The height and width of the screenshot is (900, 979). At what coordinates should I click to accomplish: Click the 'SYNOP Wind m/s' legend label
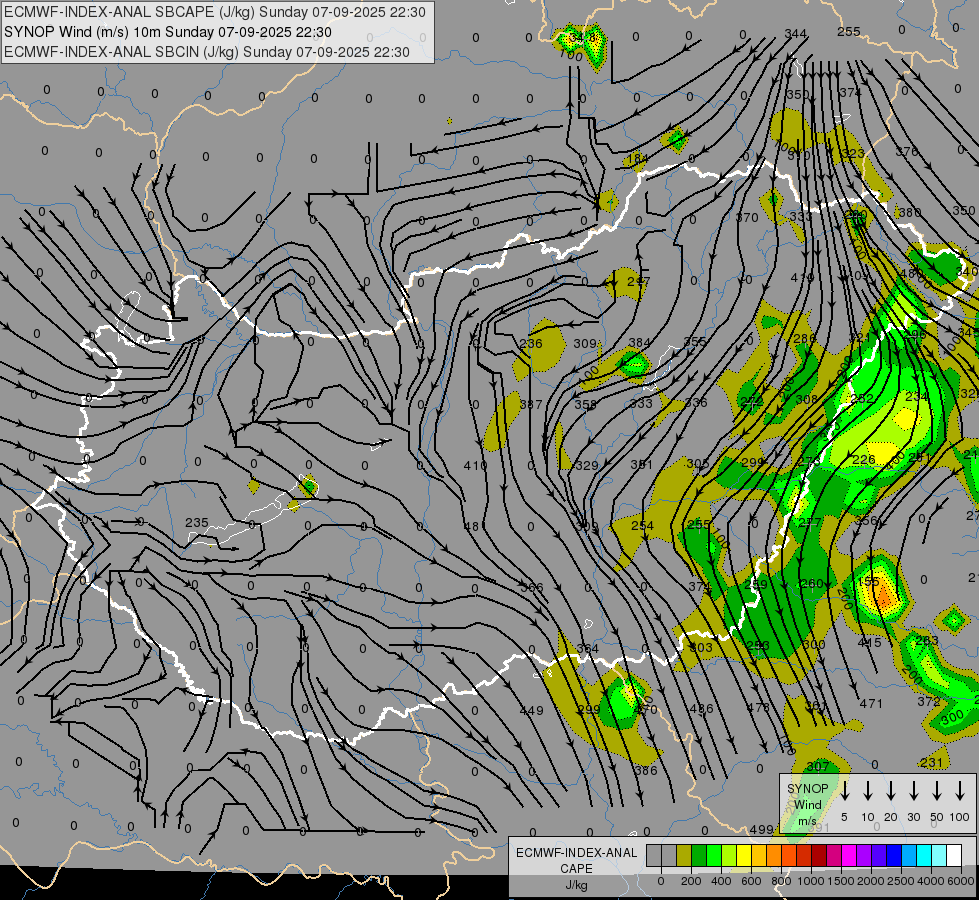tap(807, 804)
